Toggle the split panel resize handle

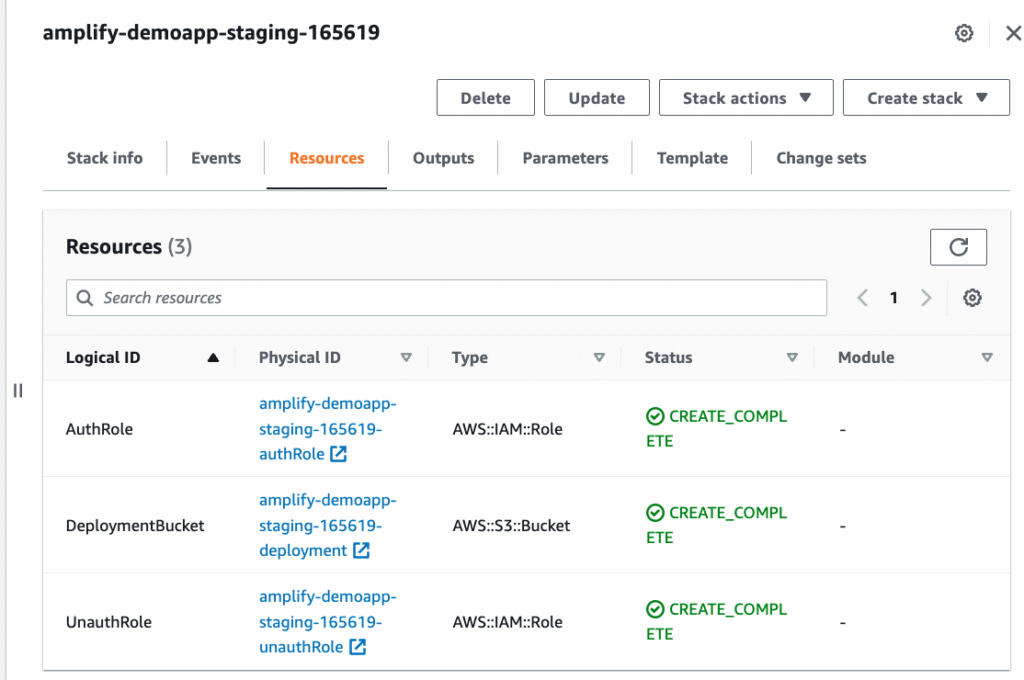pos(18,391)
